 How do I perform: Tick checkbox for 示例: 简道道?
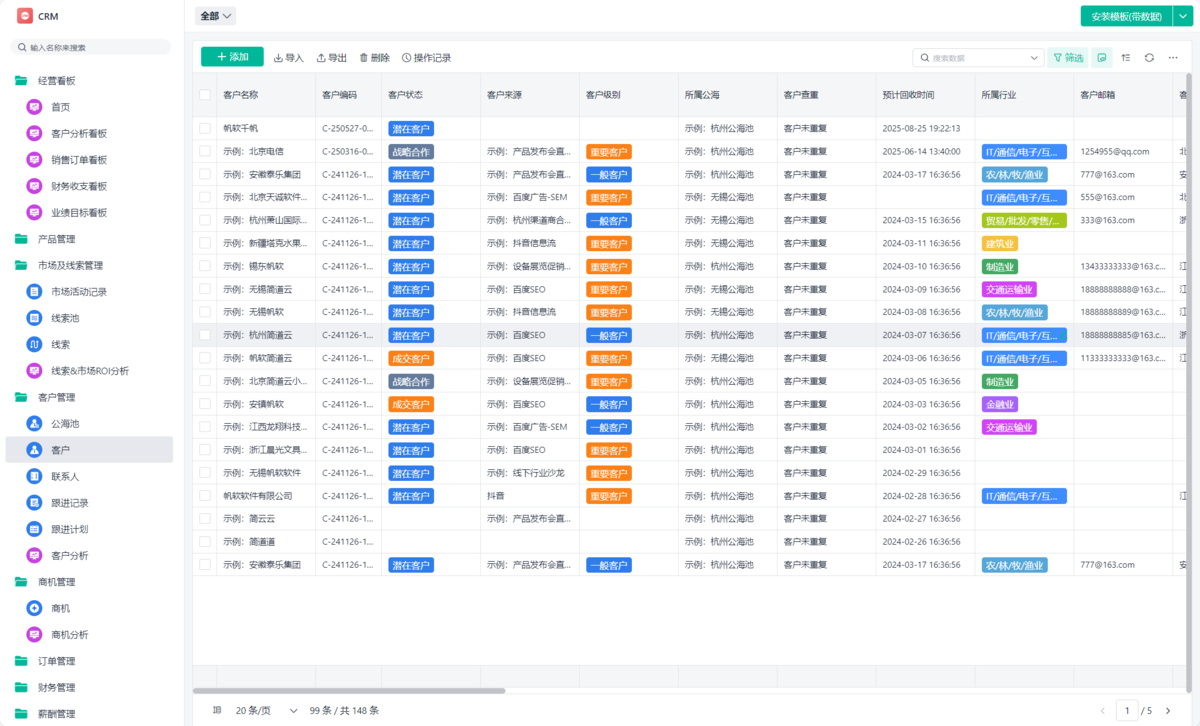click(205, 542)
